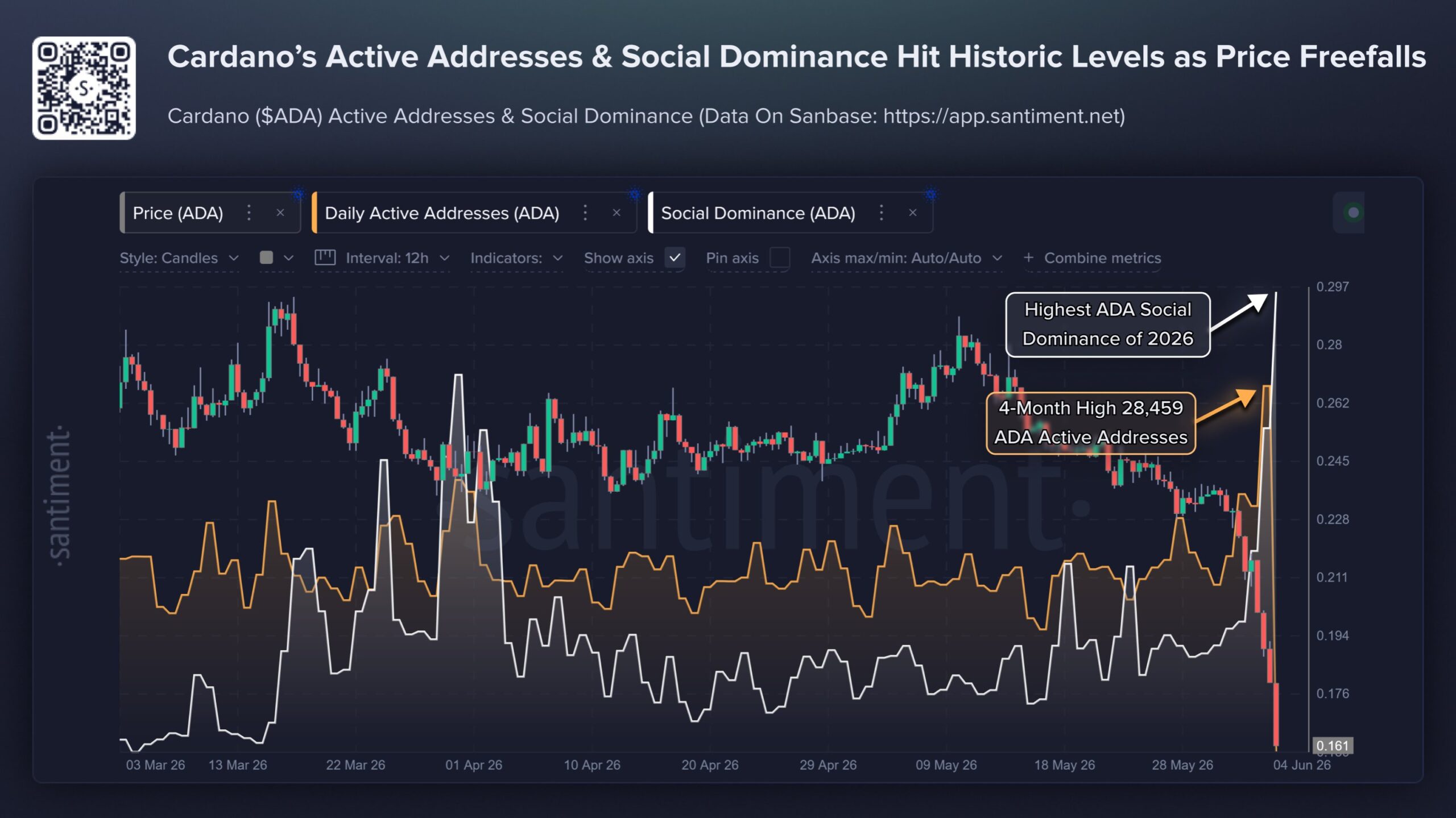Click the 01 Apr 26 date label
1456x818 pixels.
pos(474,765)
